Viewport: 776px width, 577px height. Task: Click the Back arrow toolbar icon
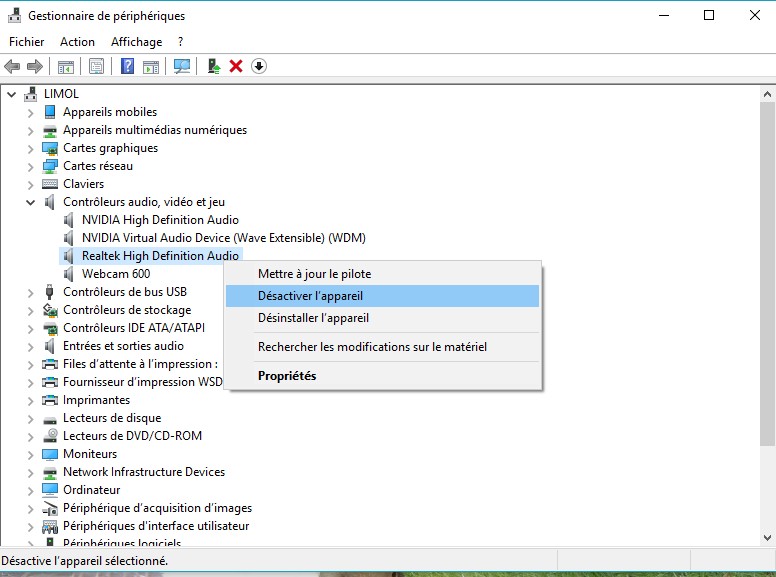12,66
